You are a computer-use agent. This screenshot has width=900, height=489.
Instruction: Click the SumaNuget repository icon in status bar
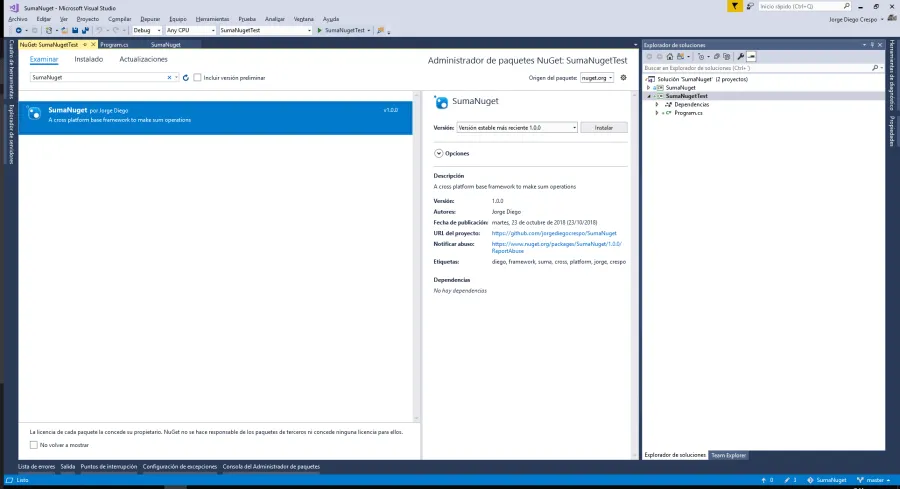point(810,480)
